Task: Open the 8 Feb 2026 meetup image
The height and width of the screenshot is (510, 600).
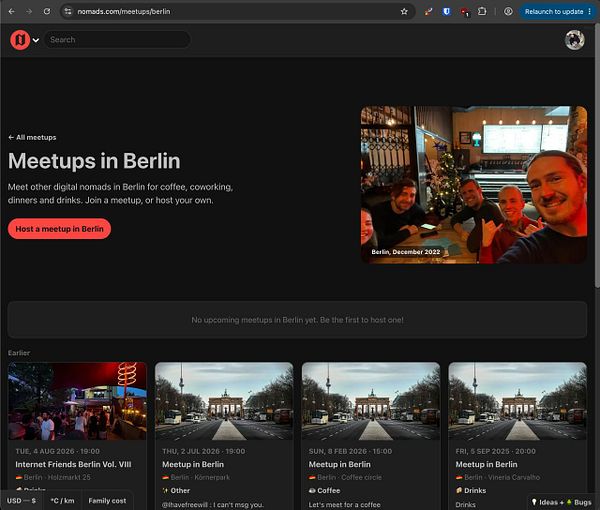Action: (371, 401)
